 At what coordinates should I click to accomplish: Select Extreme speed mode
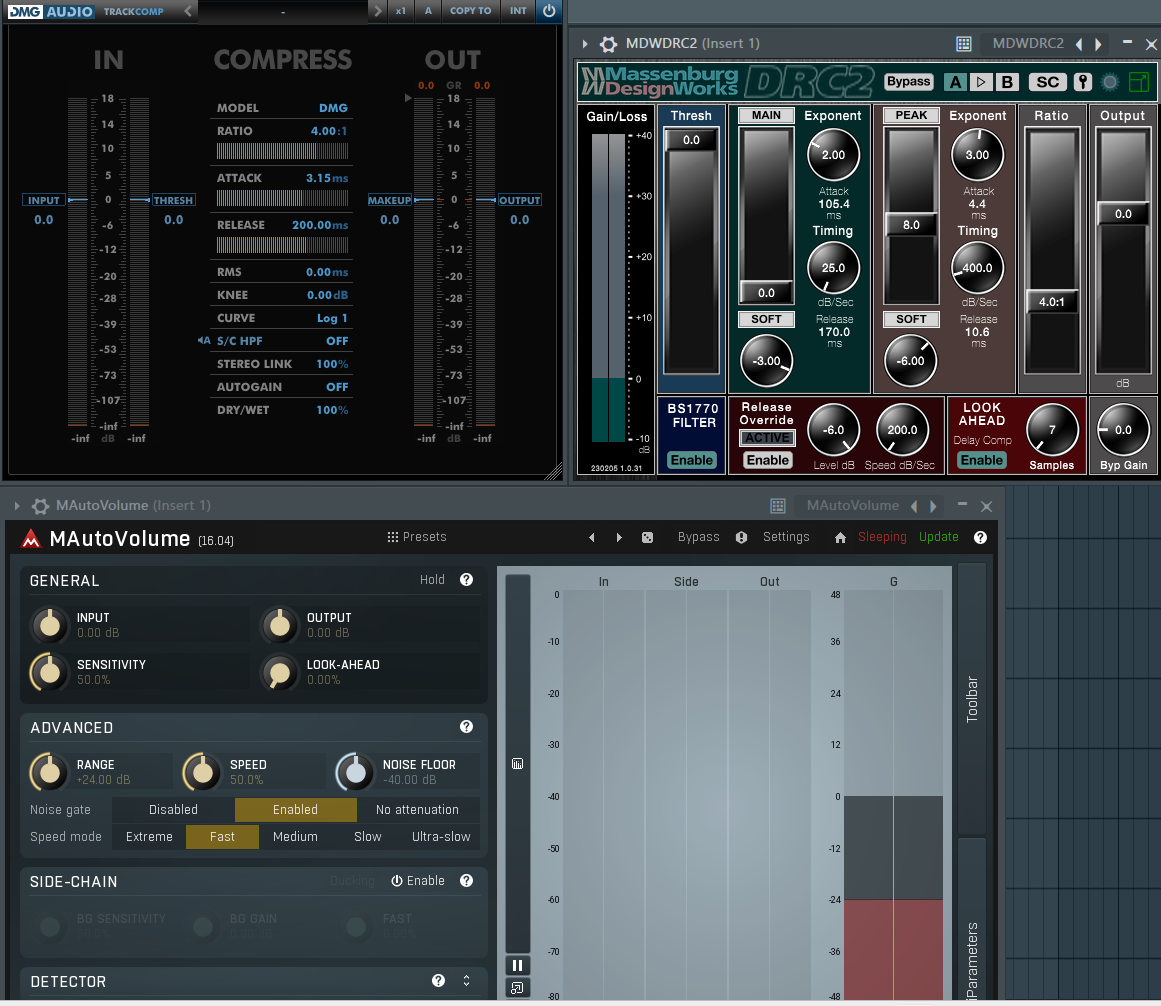[x=149, y=836]
